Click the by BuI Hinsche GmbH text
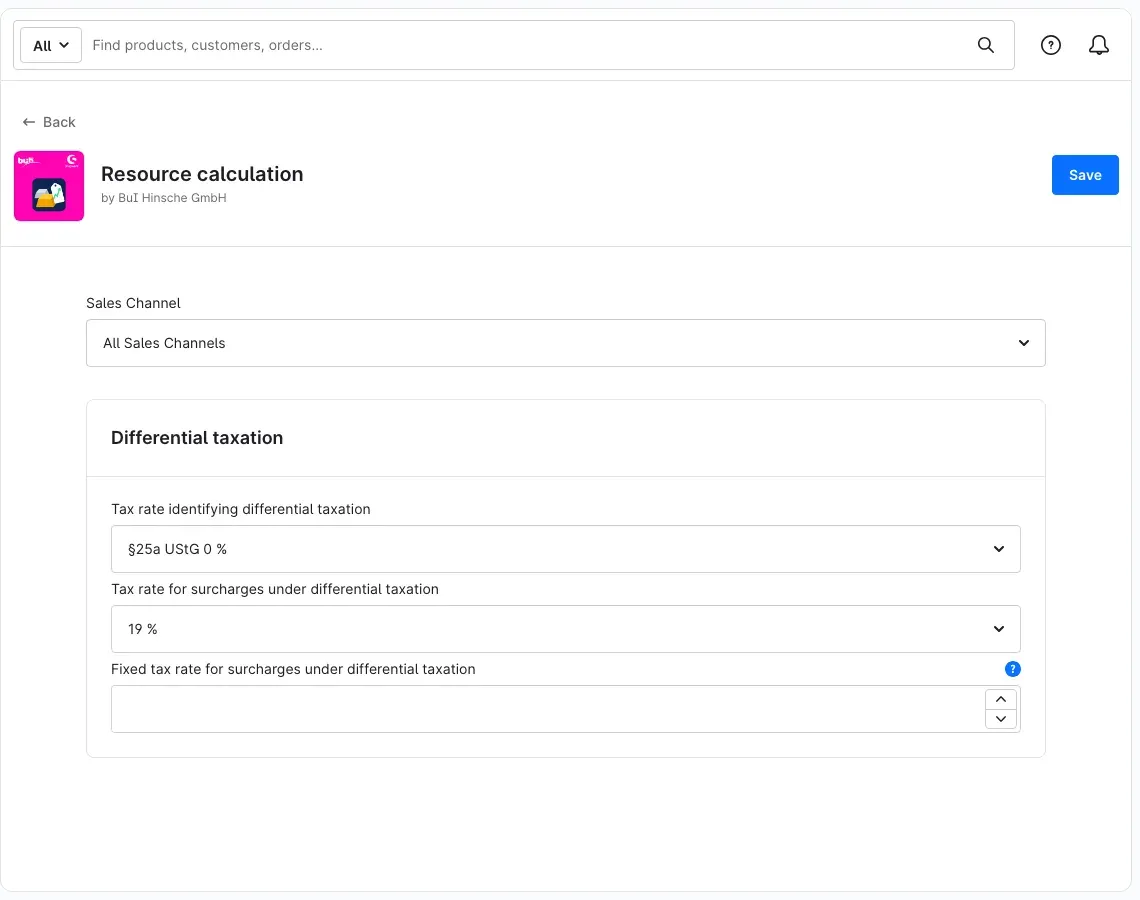 pos(164,198)
